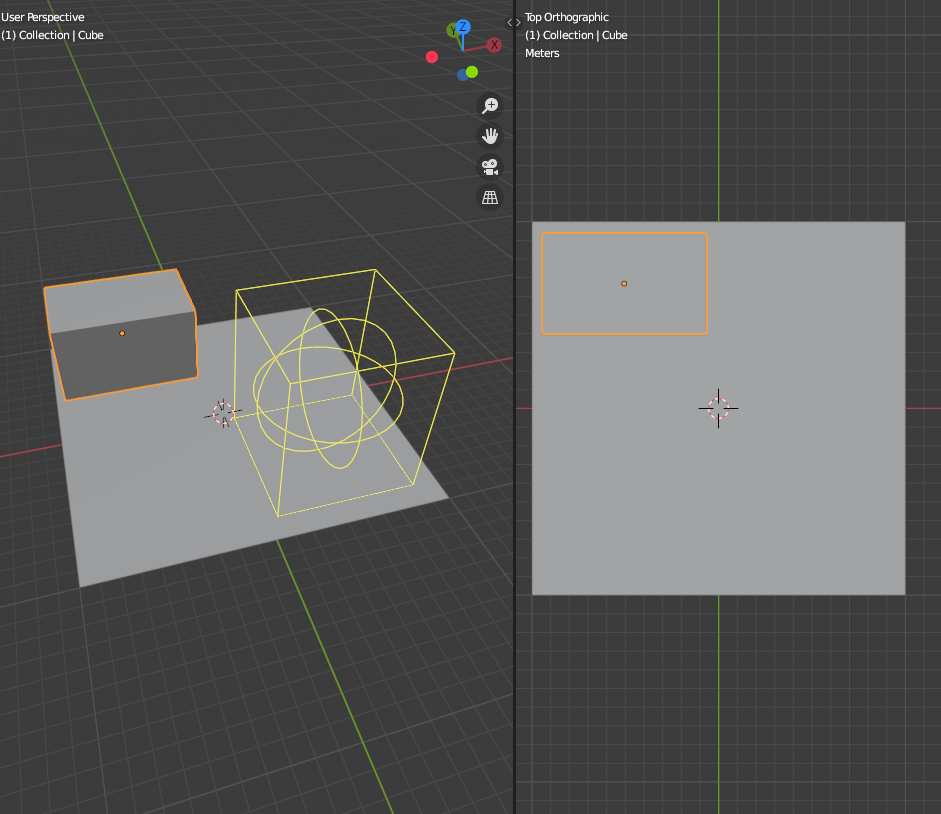Click the 3D cursor in perspective view

[223, 413]
